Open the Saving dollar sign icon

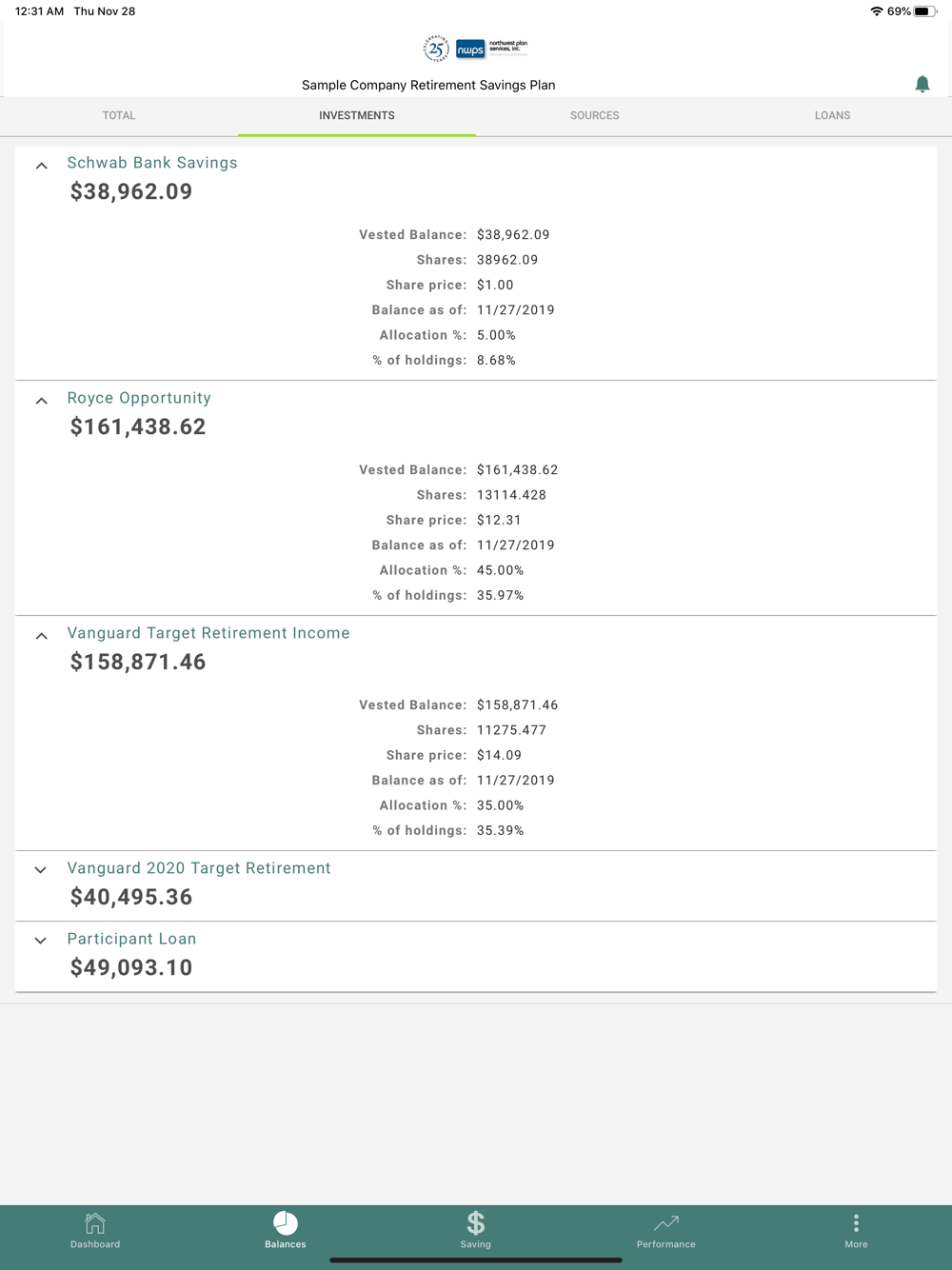pos(476,1223)
